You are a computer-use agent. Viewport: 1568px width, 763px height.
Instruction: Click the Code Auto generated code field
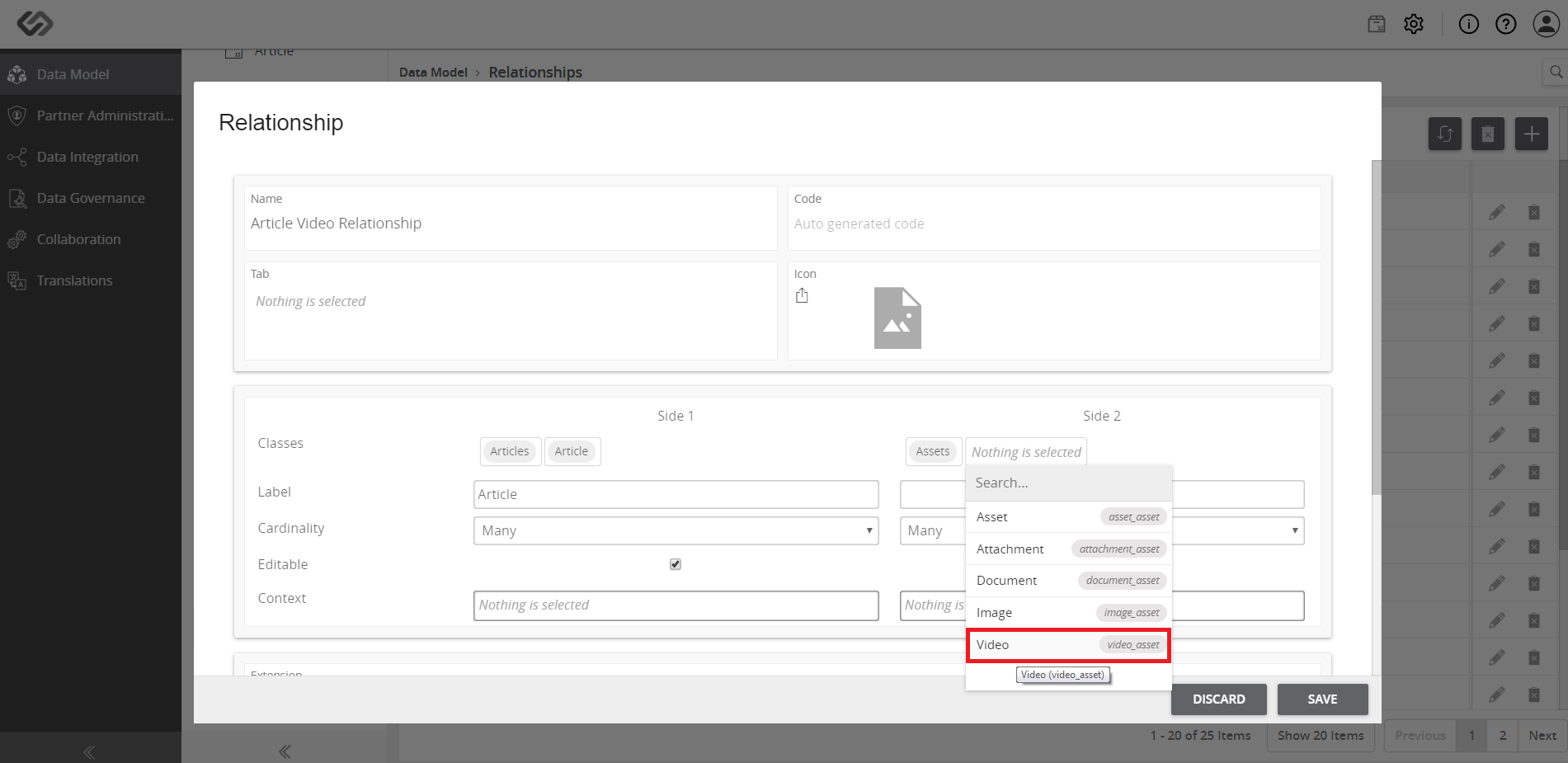tap(1053, 224)
